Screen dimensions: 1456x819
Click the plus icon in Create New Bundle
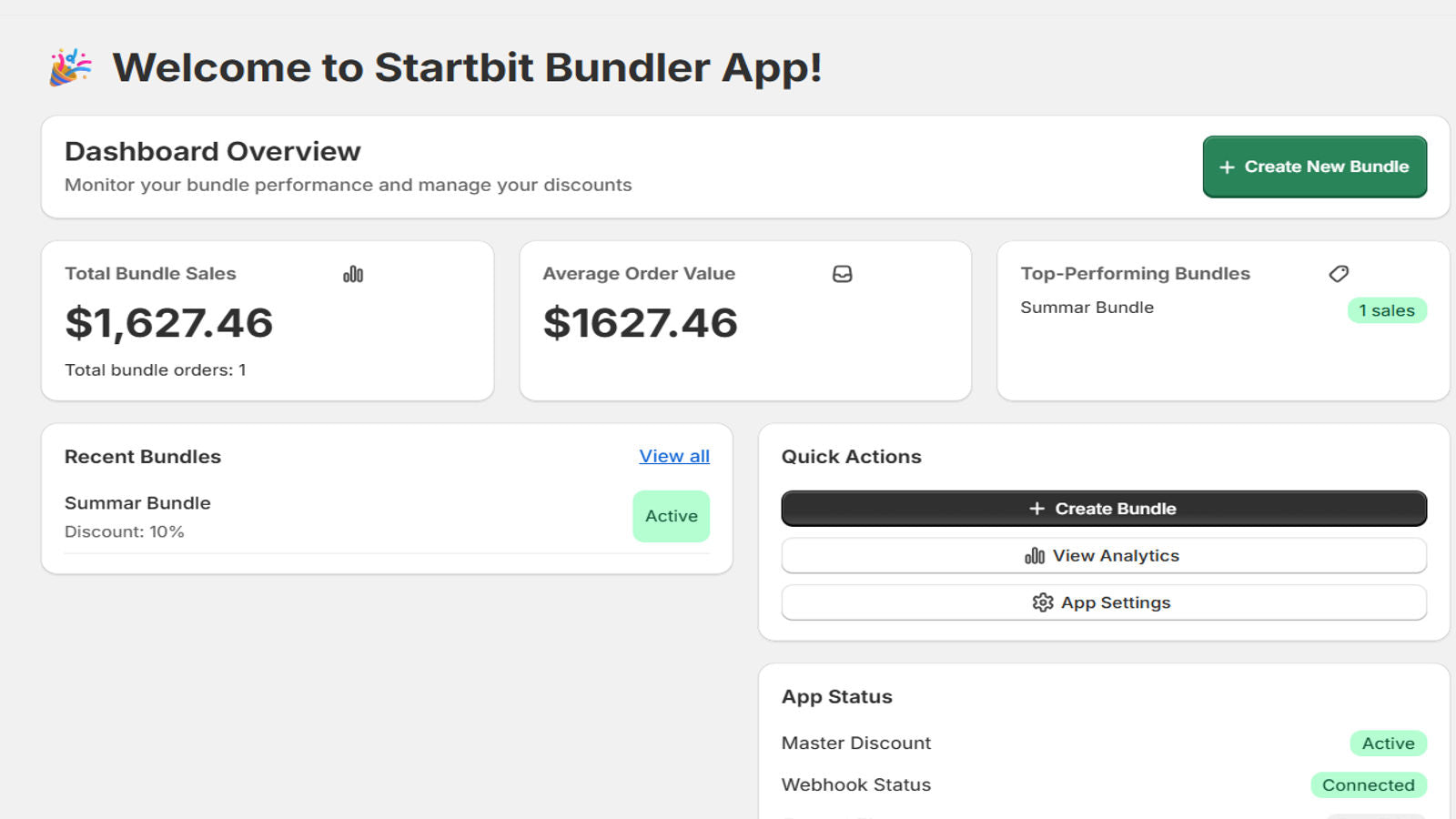(x=1227, y=167)
